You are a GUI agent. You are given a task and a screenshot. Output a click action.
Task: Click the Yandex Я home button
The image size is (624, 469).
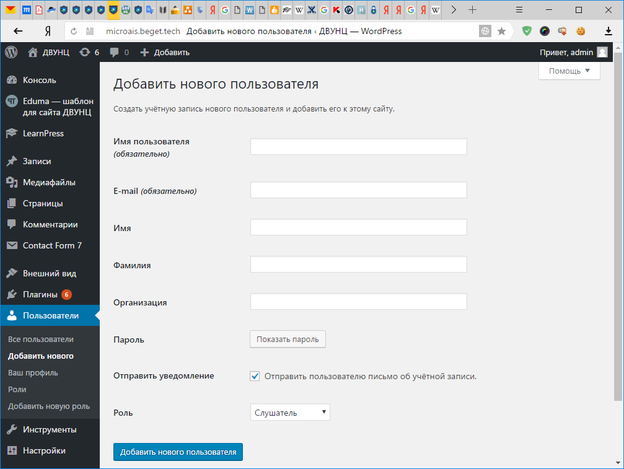click(48, 31)
